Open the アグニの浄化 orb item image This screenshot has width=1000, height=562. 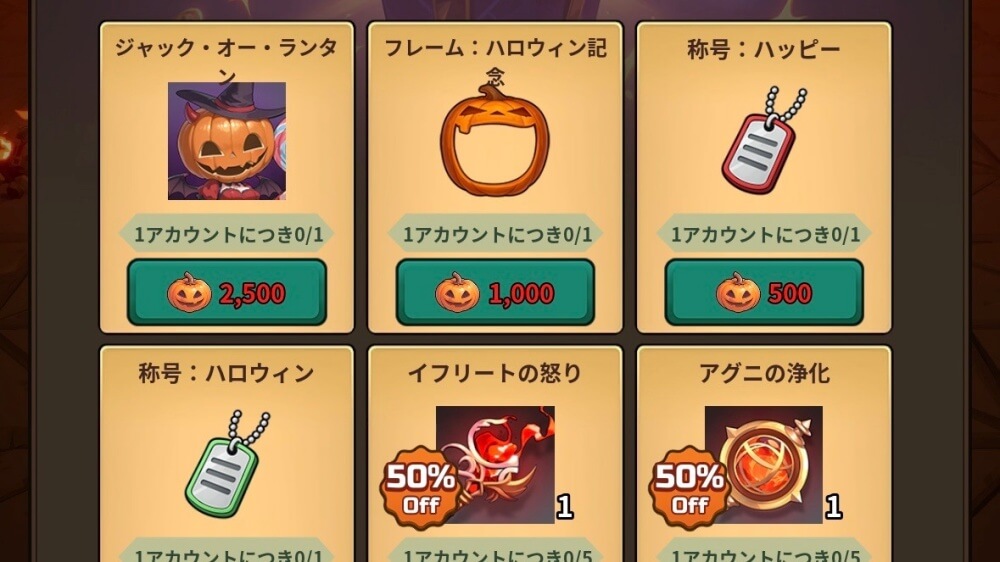pos(763,465)
